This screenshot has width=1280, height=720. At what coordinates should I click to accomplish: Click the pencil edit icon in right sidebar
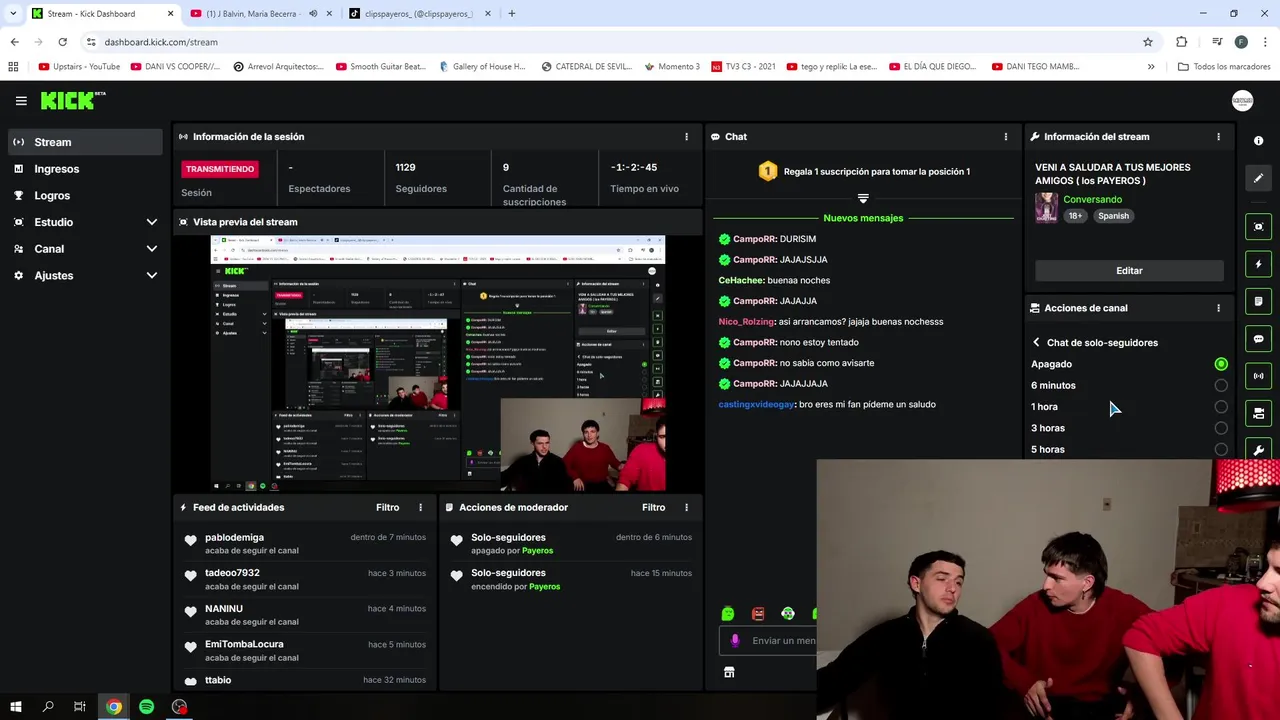(x=1258, y=178)
